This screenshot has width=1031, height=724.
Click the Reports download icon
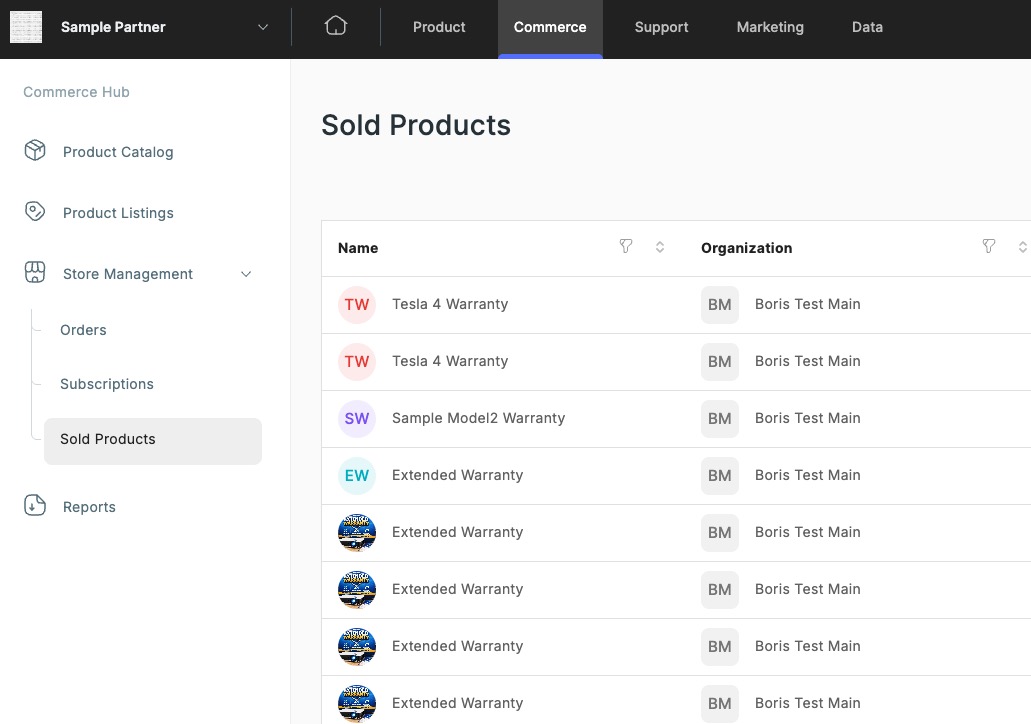pyautogui.click(x=35, y=505)
